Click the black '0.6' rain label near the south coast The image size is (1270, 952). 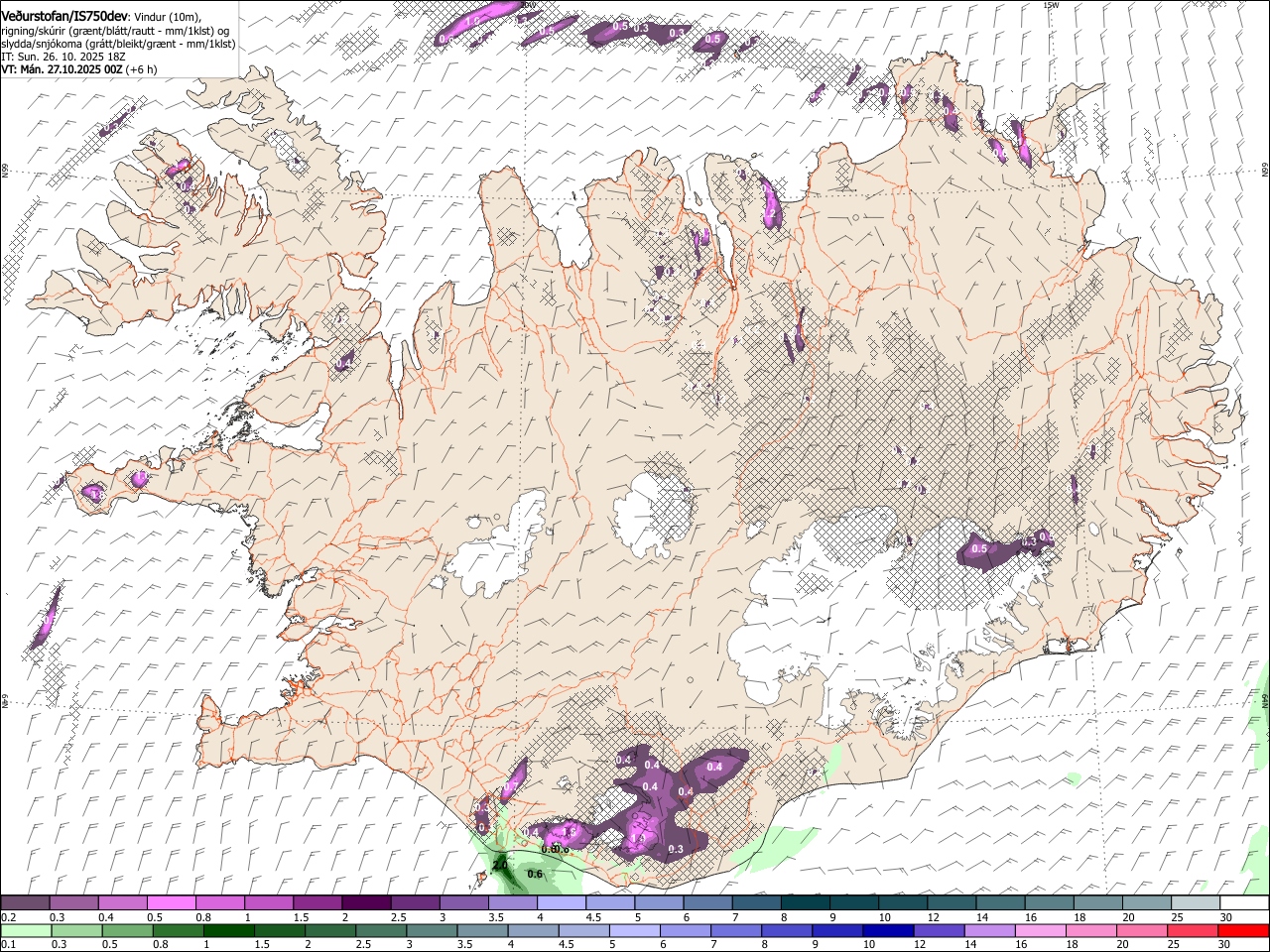pos(535,874)
